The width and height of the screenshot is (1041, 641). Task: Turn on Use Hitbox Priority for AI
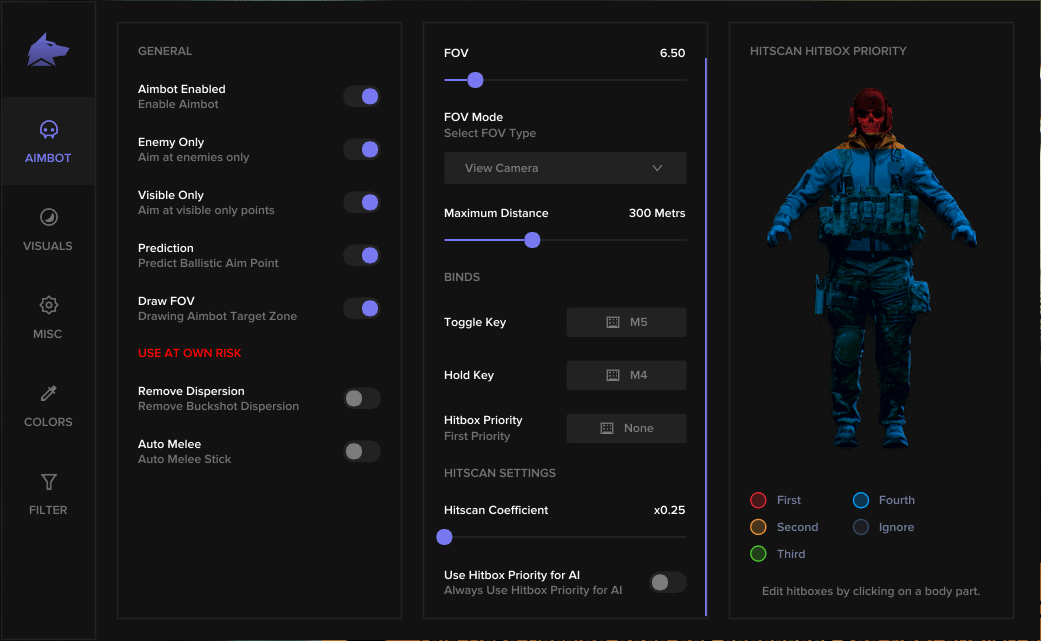pos(667,582)
